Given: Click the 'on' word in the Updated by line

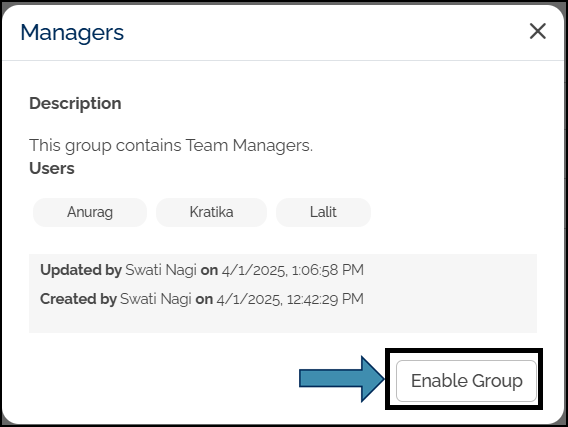Looking at the screenshot, I should click(x=209, y=271).
